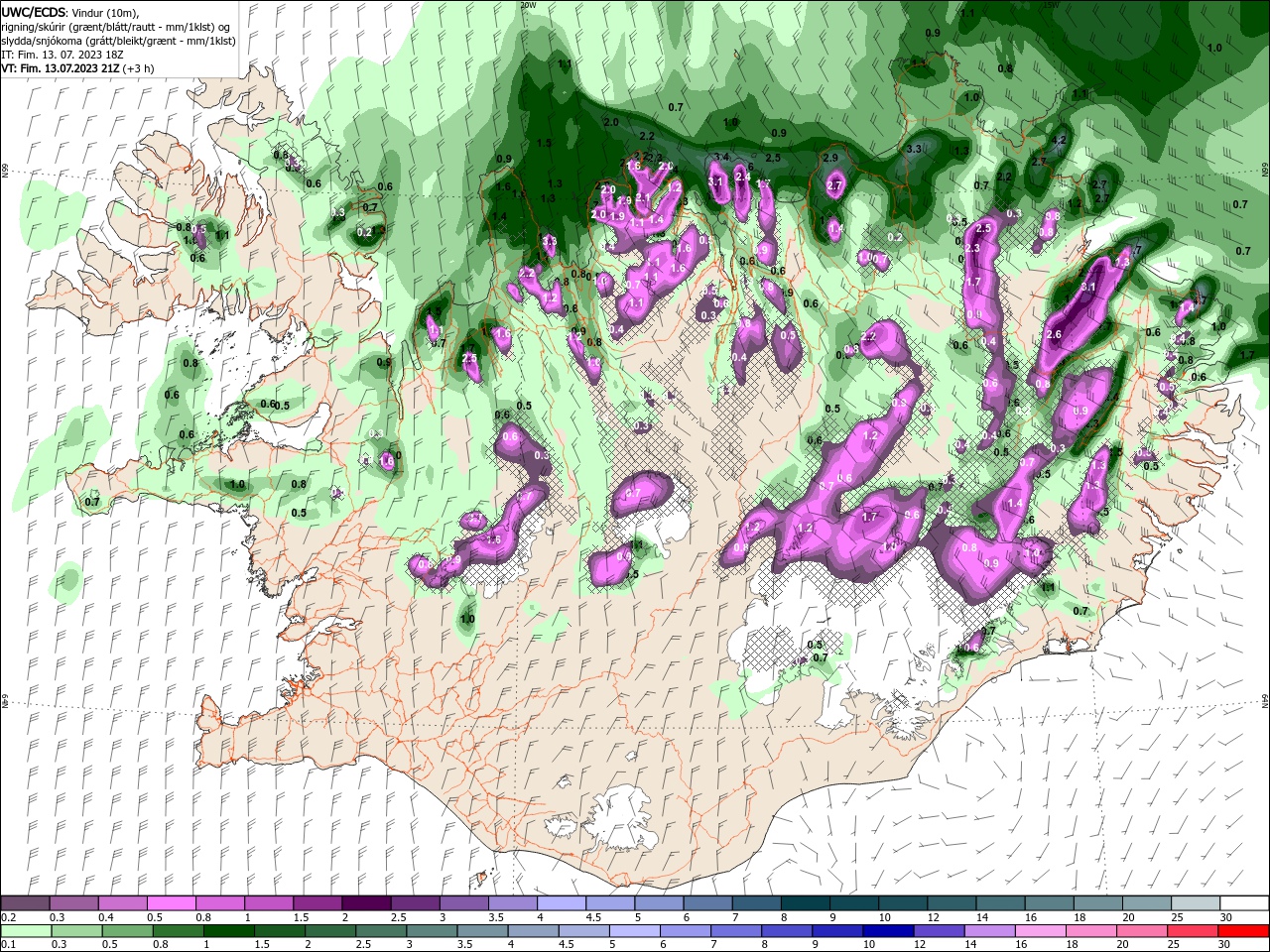This screenshot has width=1270, height=952.
Task: Click the 14 label in the lower legend row
Action: (x=968, y=945)
